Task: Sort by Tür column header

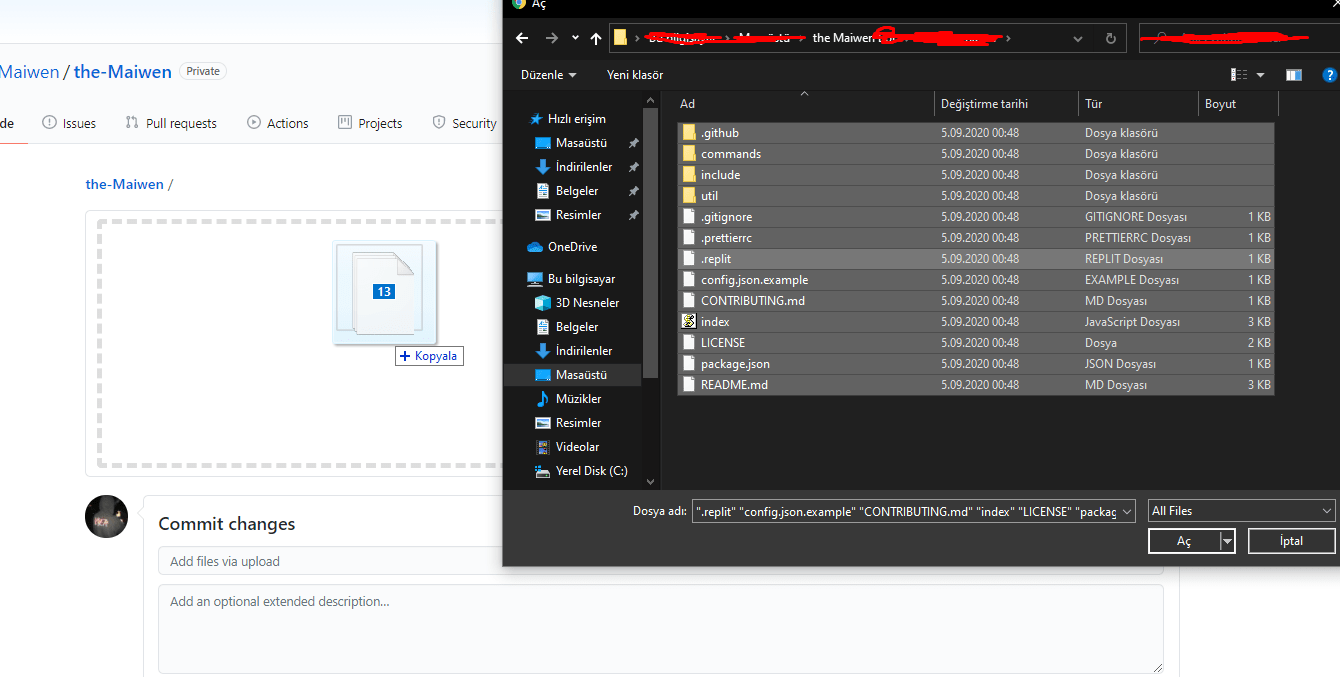Action: (1139, 104)
